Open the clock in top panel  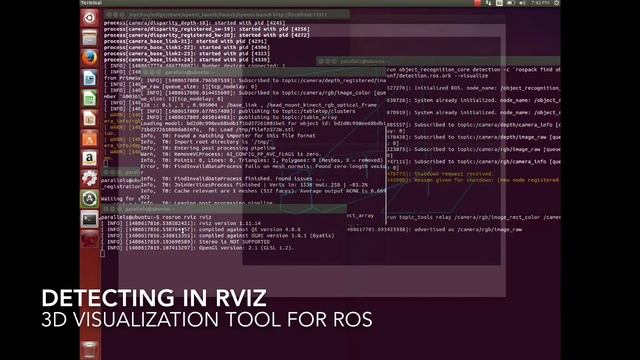click(x=540, y=3)
